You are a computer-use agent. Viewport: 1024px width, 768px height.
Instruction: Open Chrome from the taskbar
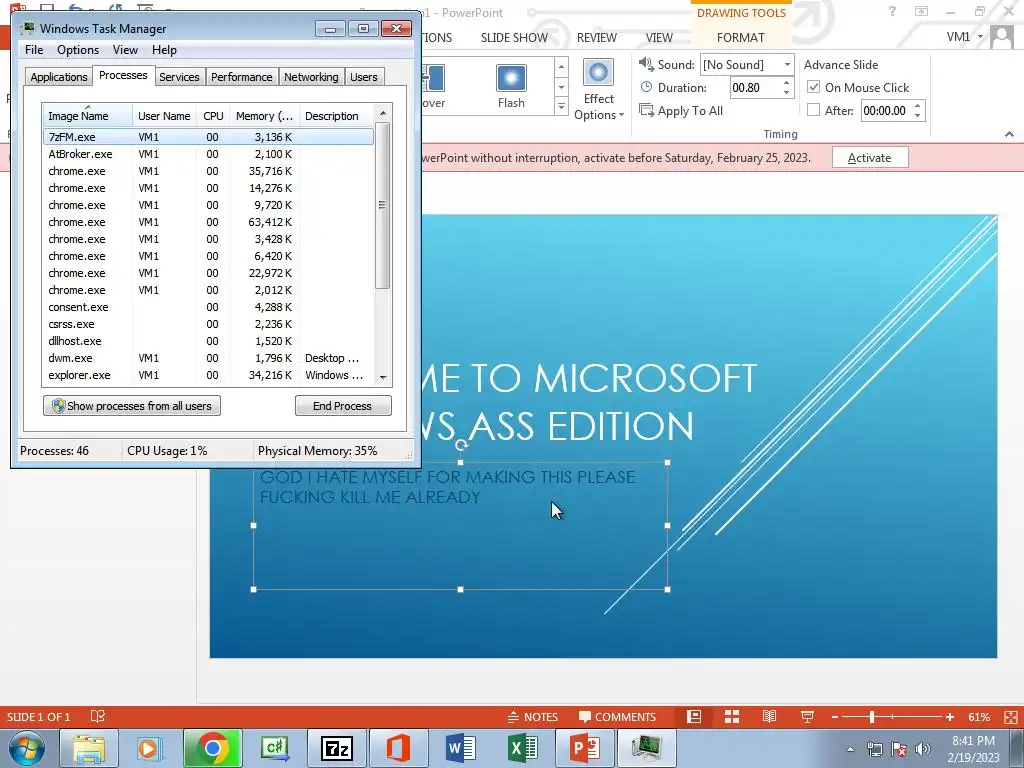pos(212,748)
